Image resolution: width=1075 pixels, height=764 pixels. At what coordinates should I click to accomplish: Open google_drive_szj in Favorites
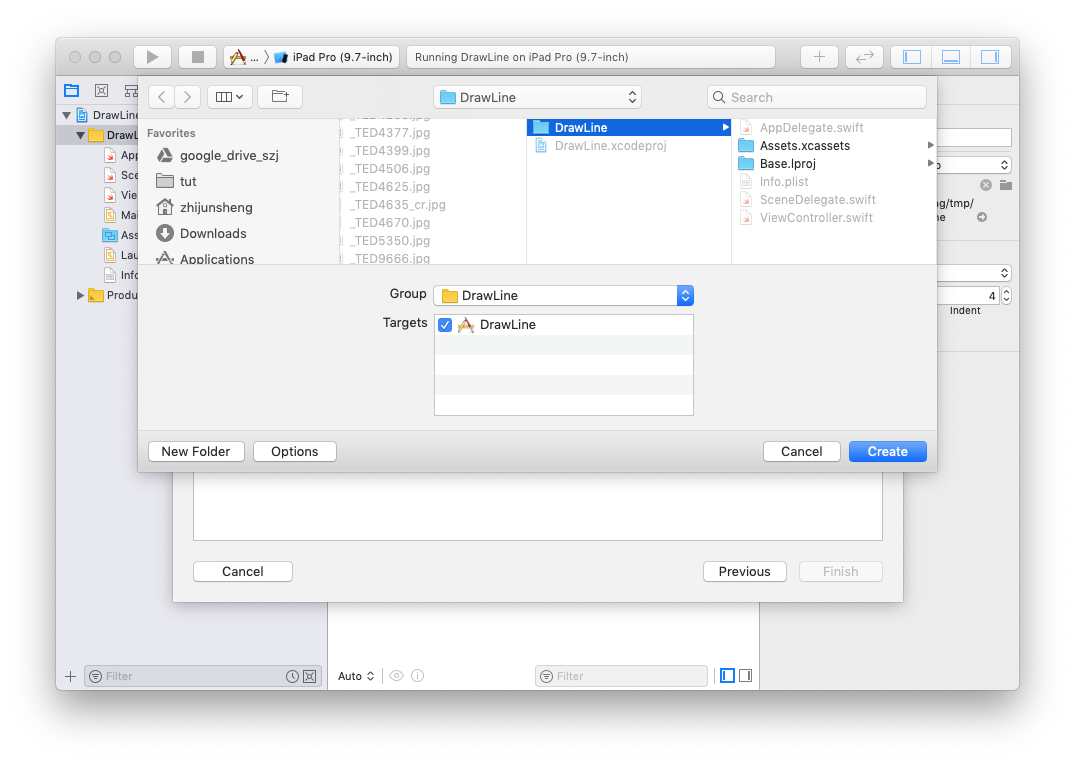tap(217, 156)
